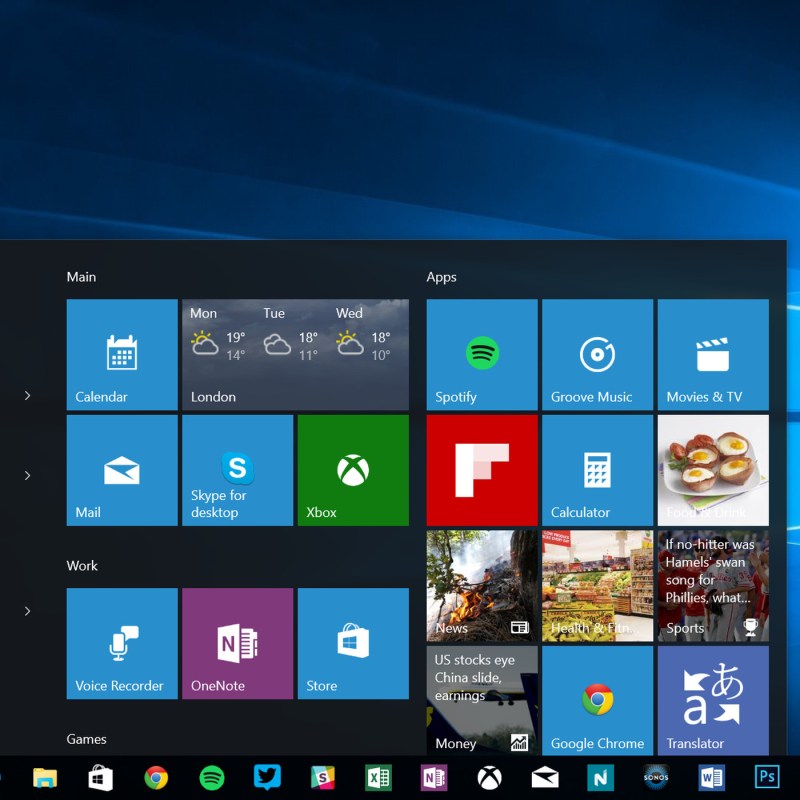Open the Food & Drink live tile
Image resolution: width=800 pixels, height=800 pixels.
(713, 470)
